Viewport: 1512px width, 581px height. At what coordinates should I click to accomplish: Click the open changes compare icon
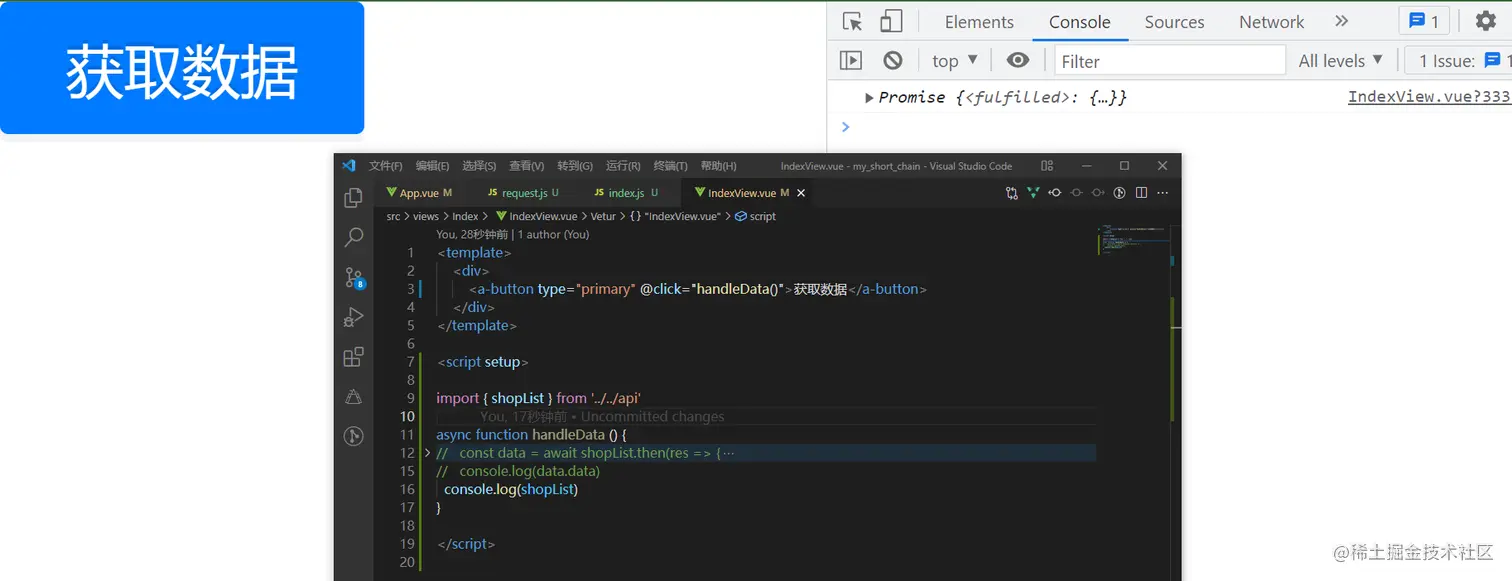point(1012,193)
